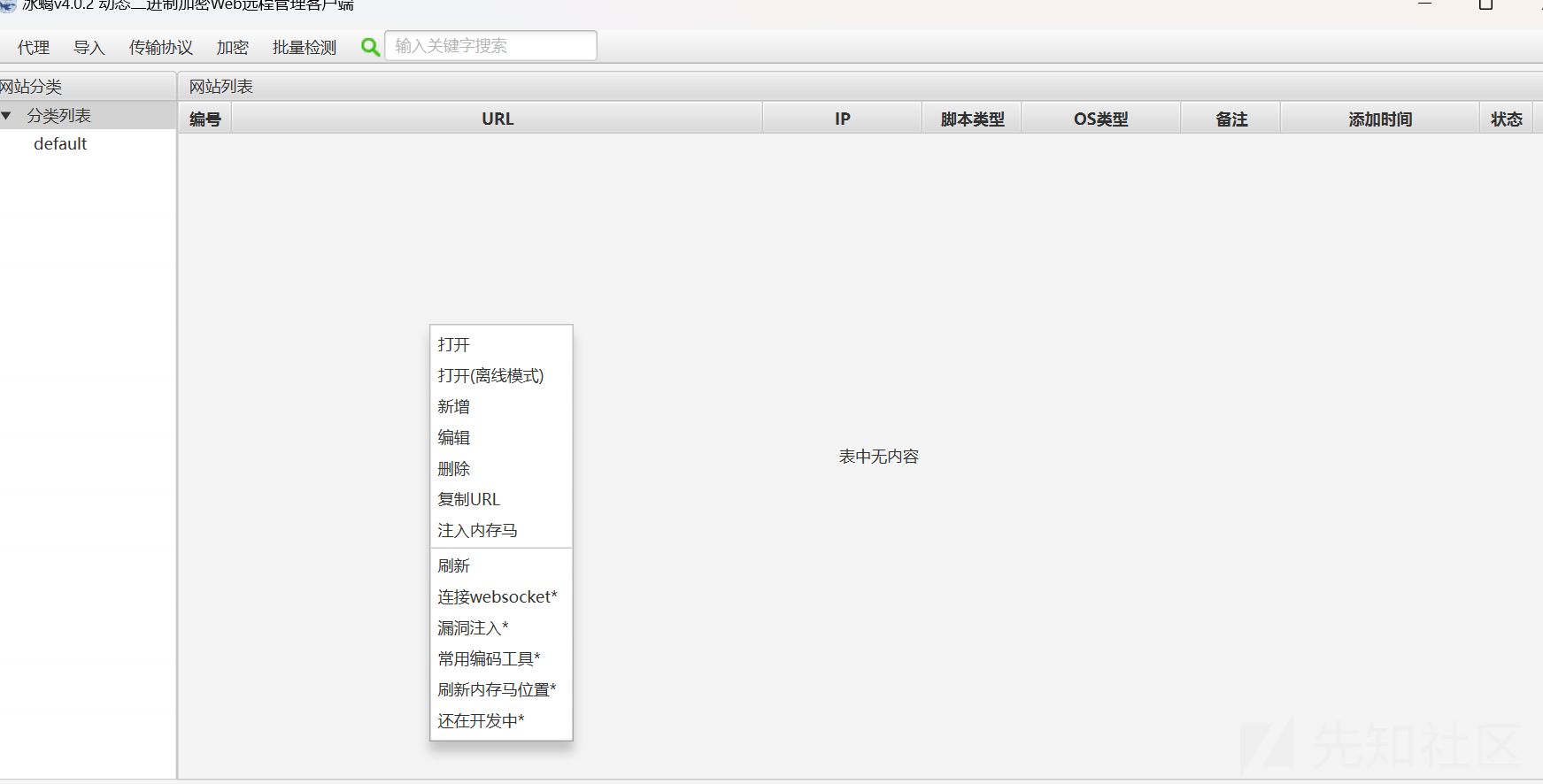
Task: Select the default category
Action: click(x=60, y=143)
